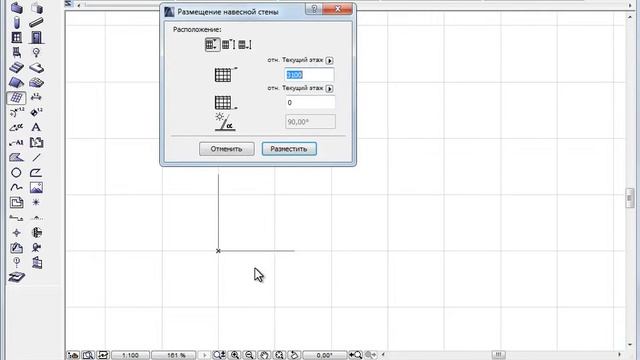This screenshot has width=640, height=360.
Task: Click the Отменить button
Action: (x=227, y=149)
